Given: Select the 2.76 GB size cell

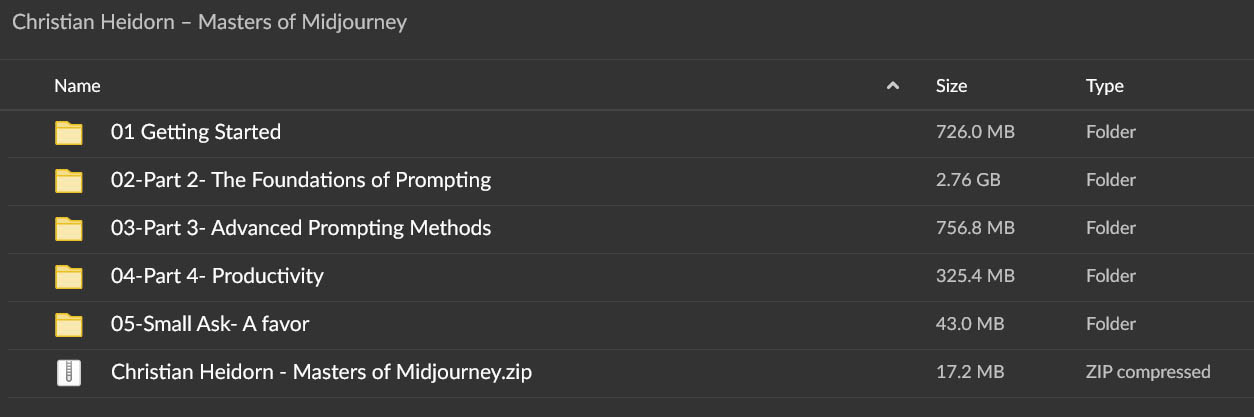Looking at the screenshot, I should [968, 180].
